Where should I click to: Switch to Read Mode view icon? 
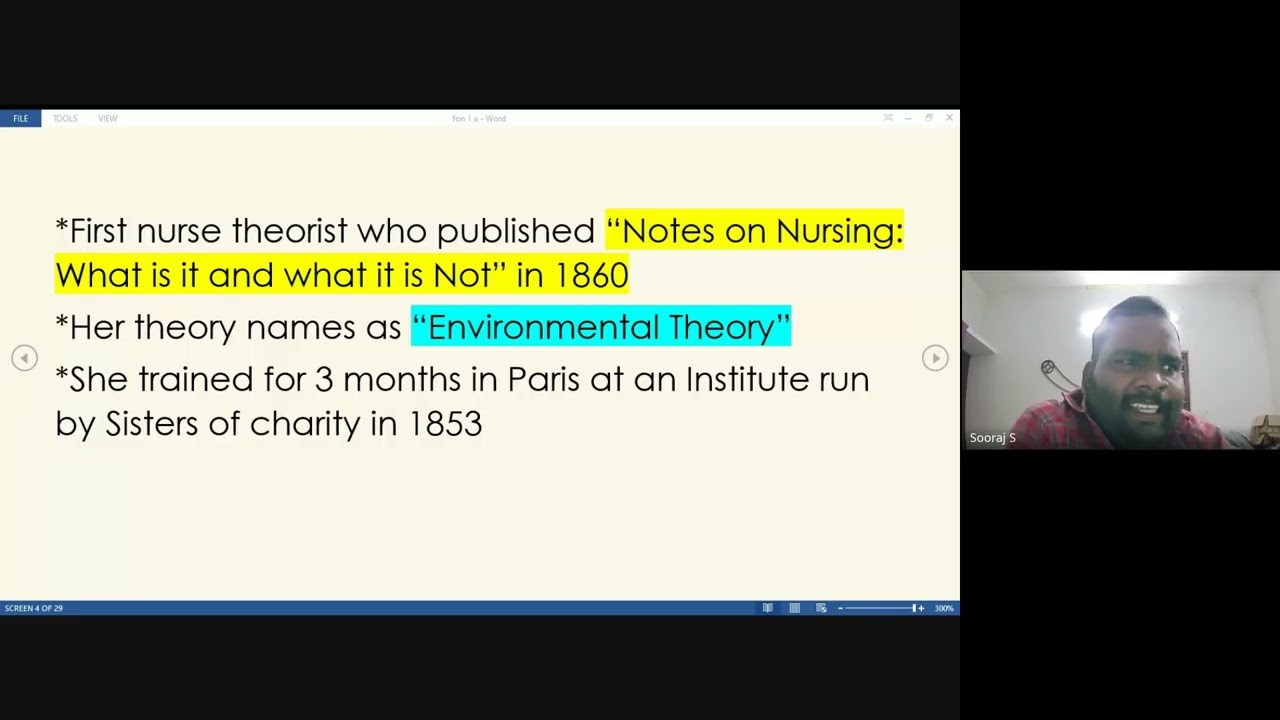click(x=768, y=608)
